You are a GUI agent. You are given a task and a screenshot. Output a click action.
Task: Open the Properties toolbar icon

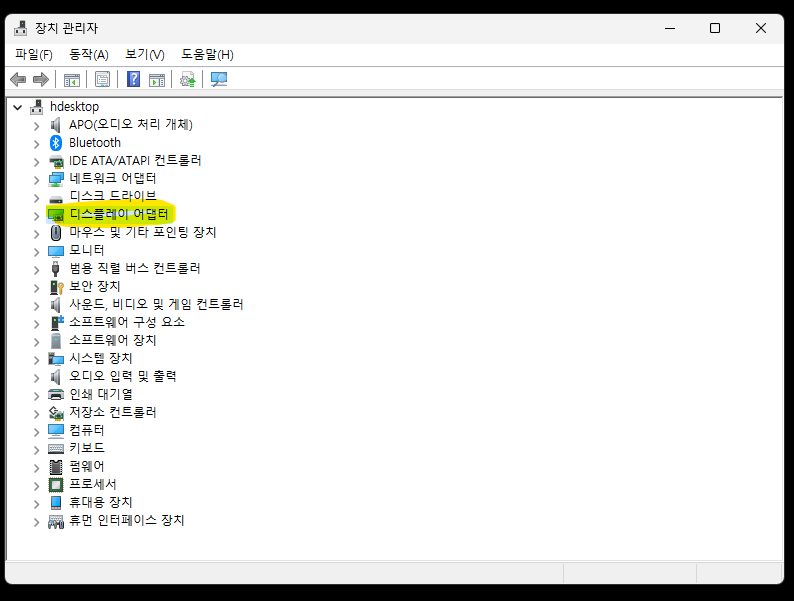pos(102,79)
